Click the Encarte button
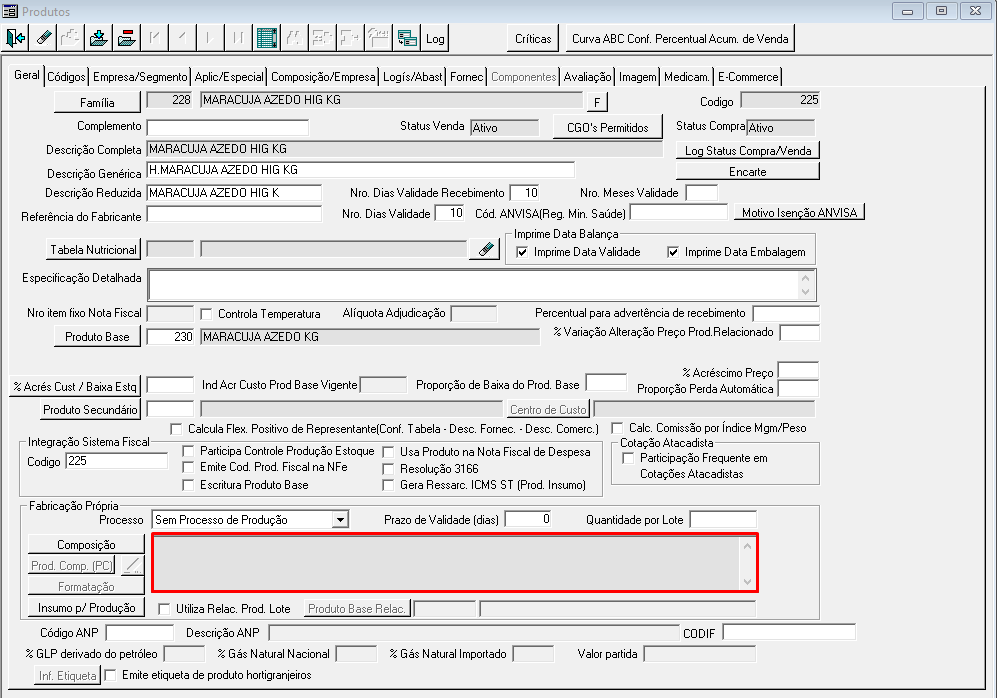997x698 pixels. 748,172
